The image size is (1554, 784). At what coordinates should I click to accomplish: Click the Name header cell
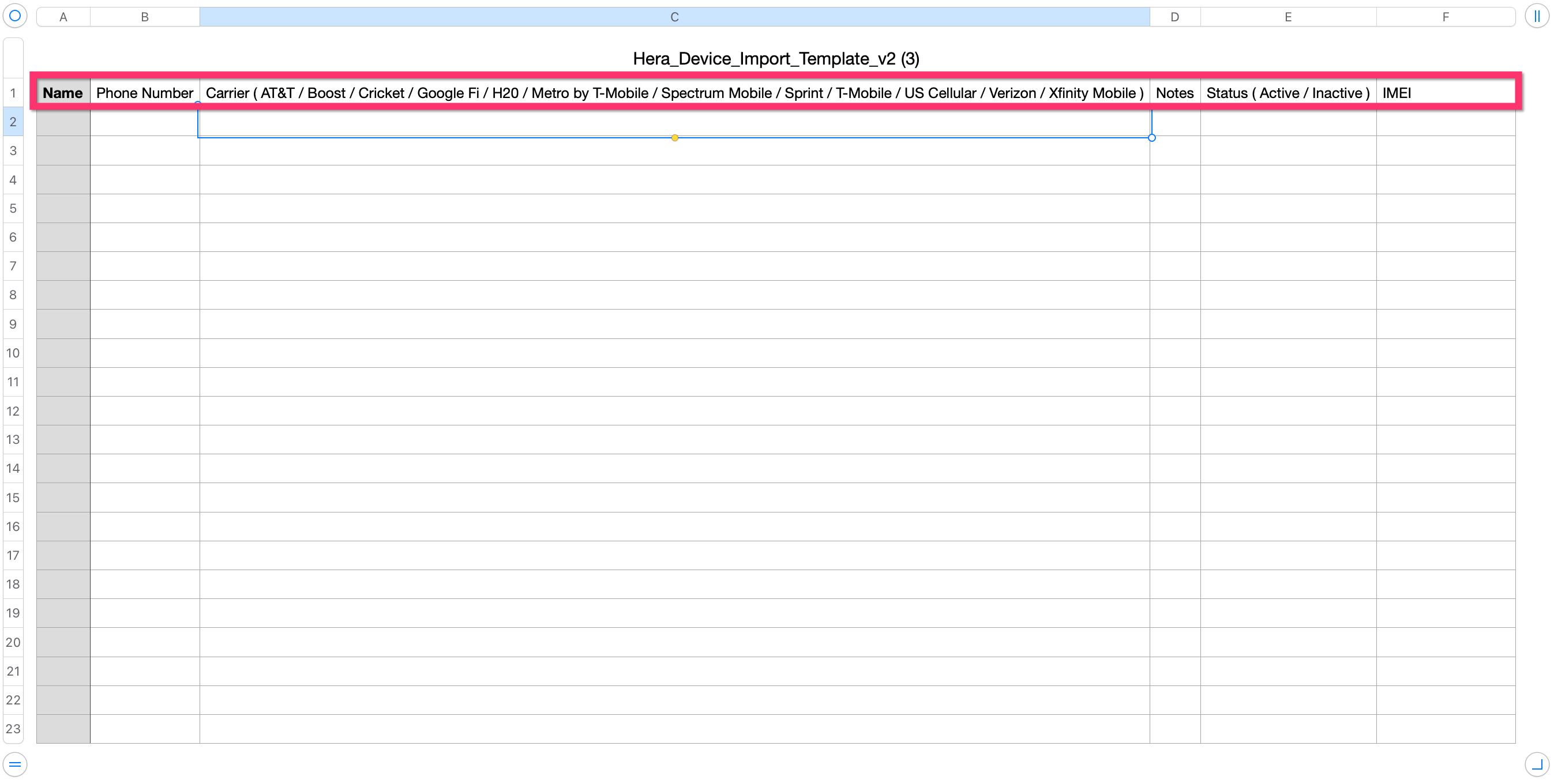tap(63, 93)
